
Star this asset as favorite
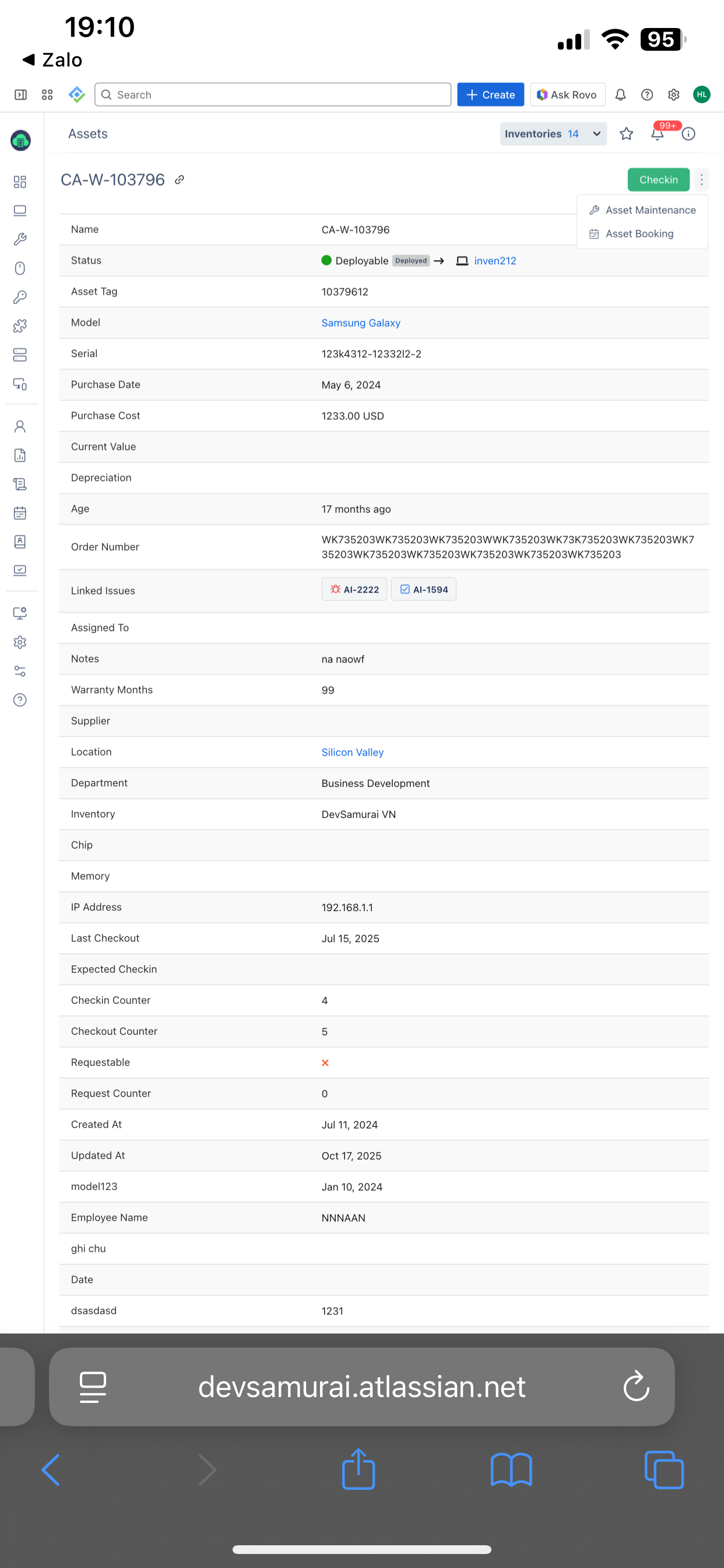click(x=626, y=134)
